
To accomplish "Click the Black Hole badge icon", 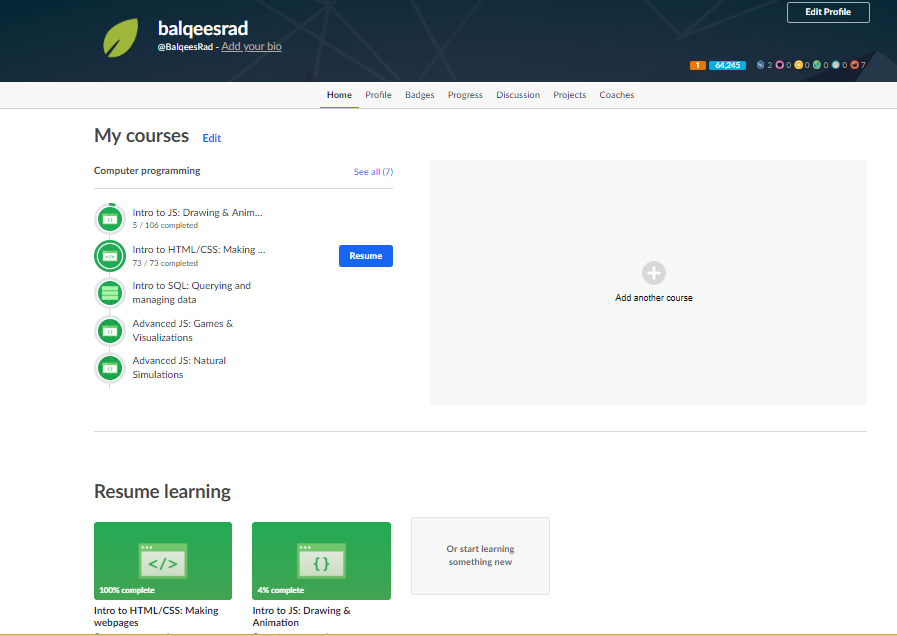I will click(x=779, y=65).
